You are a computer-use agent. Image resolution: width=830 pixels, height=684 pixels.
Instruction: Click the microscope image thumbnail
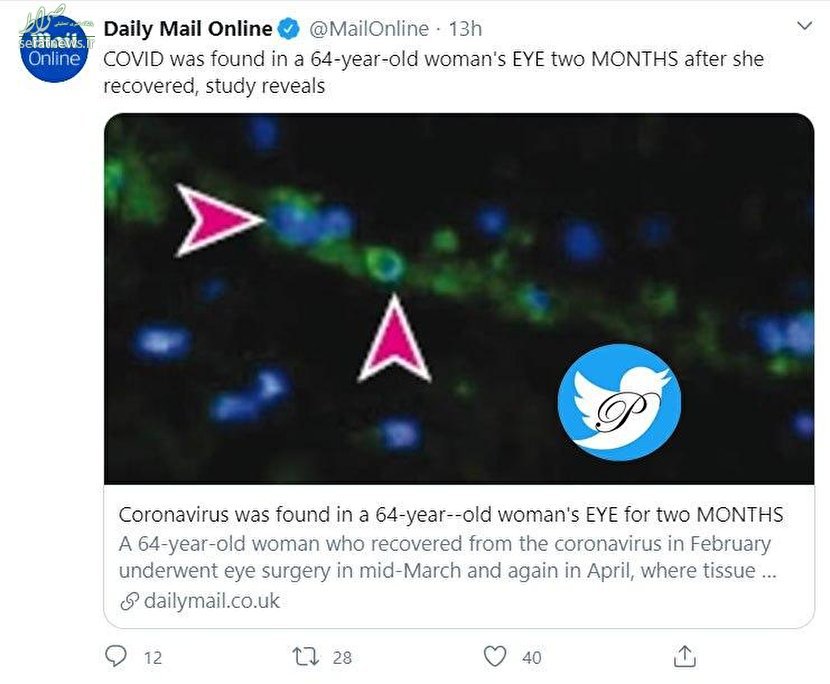[459, 298]
